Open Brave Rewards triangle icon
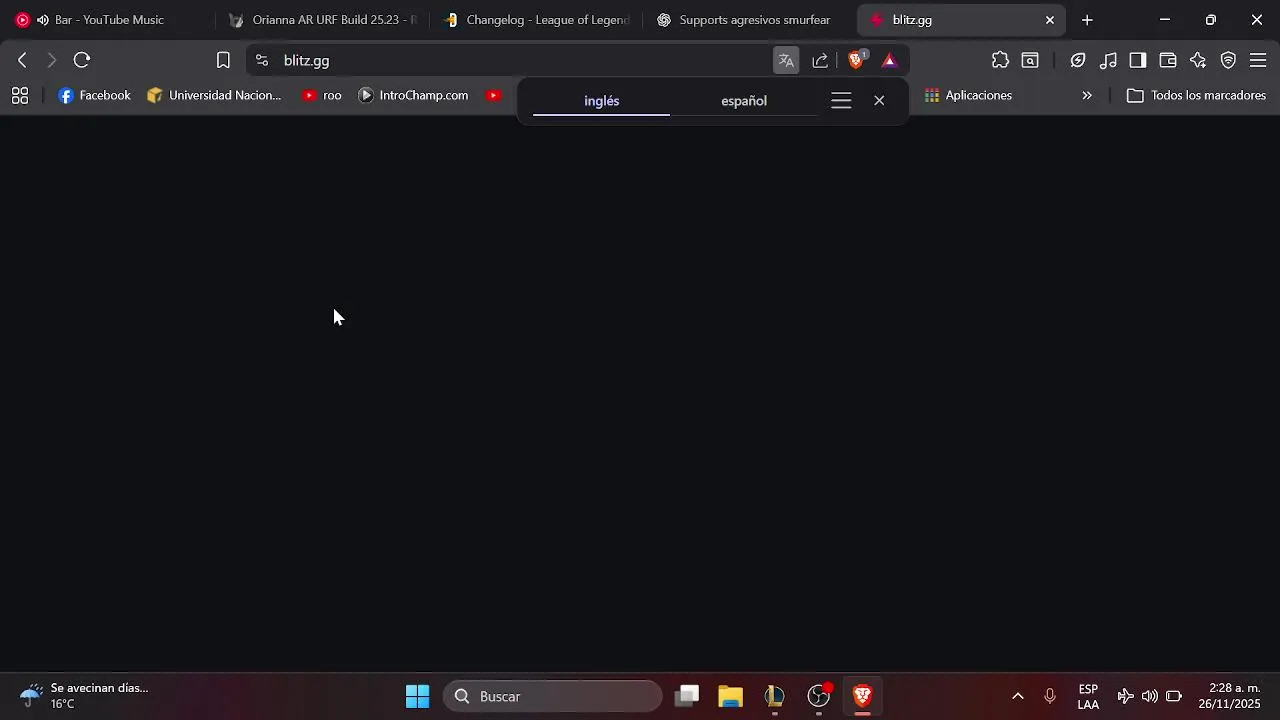Screen dimensions: 1280x720 (x=889, y=60)
